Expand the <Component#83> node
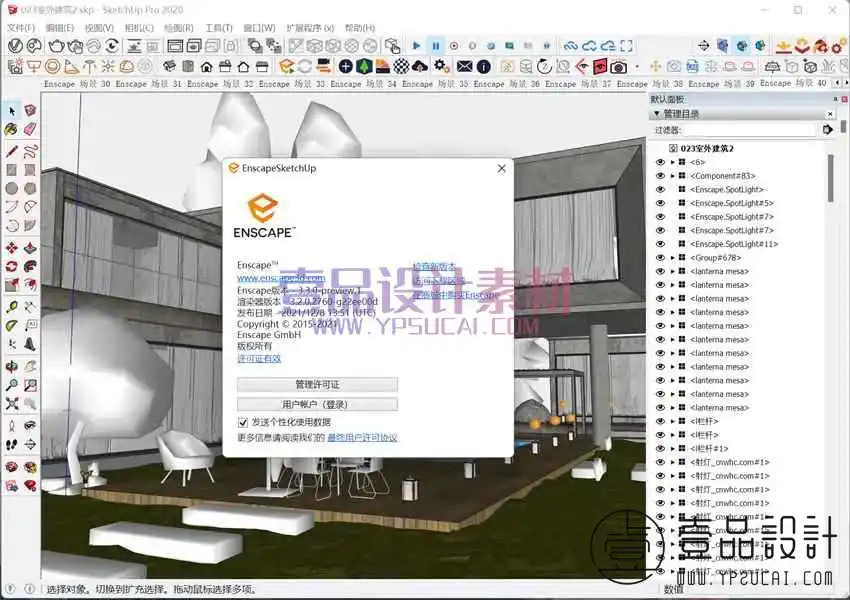Screen dimensions: 850x600 [x=673, y=176]
